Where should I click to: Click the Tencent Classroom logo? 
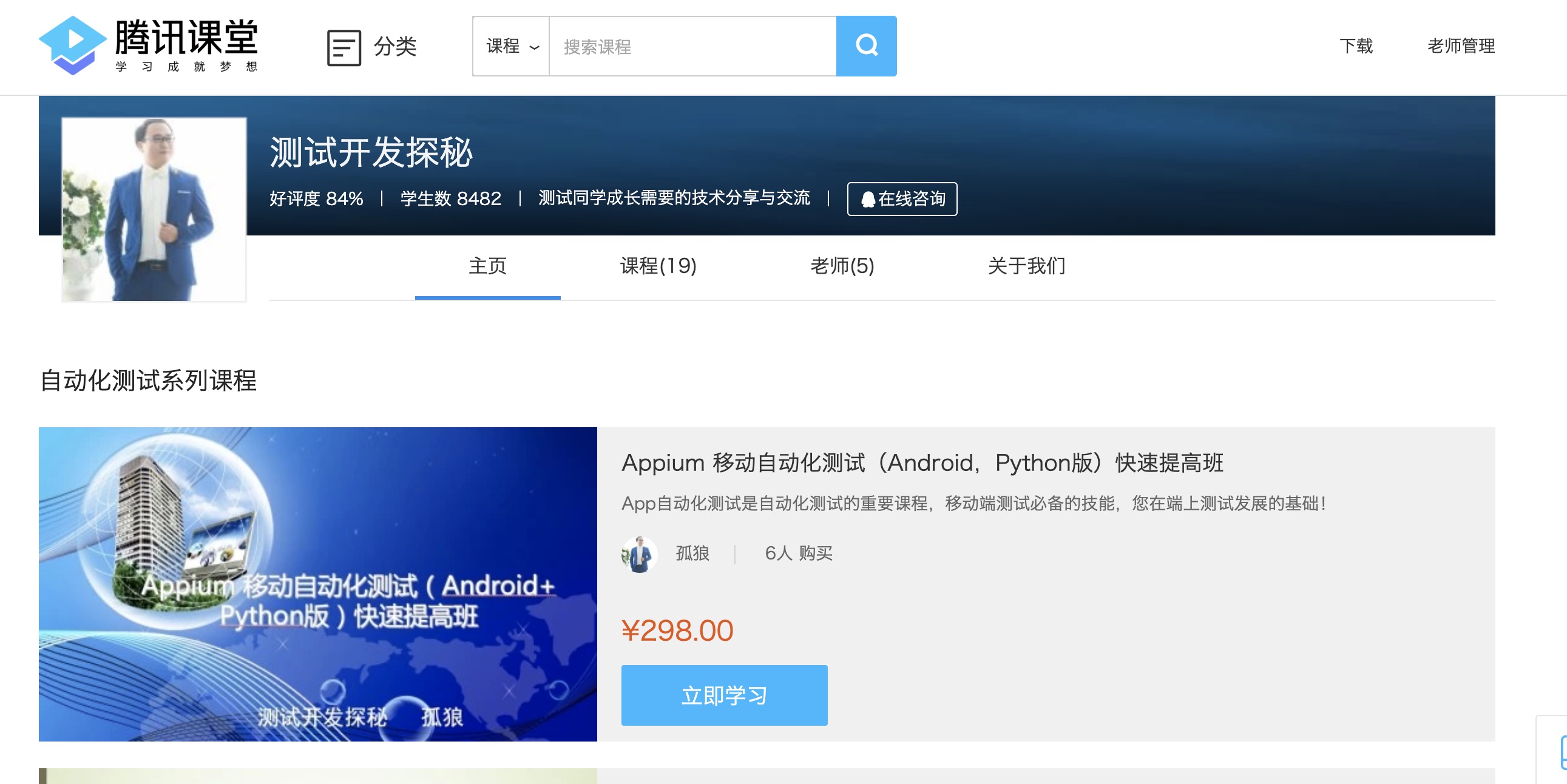pos(149,46)
